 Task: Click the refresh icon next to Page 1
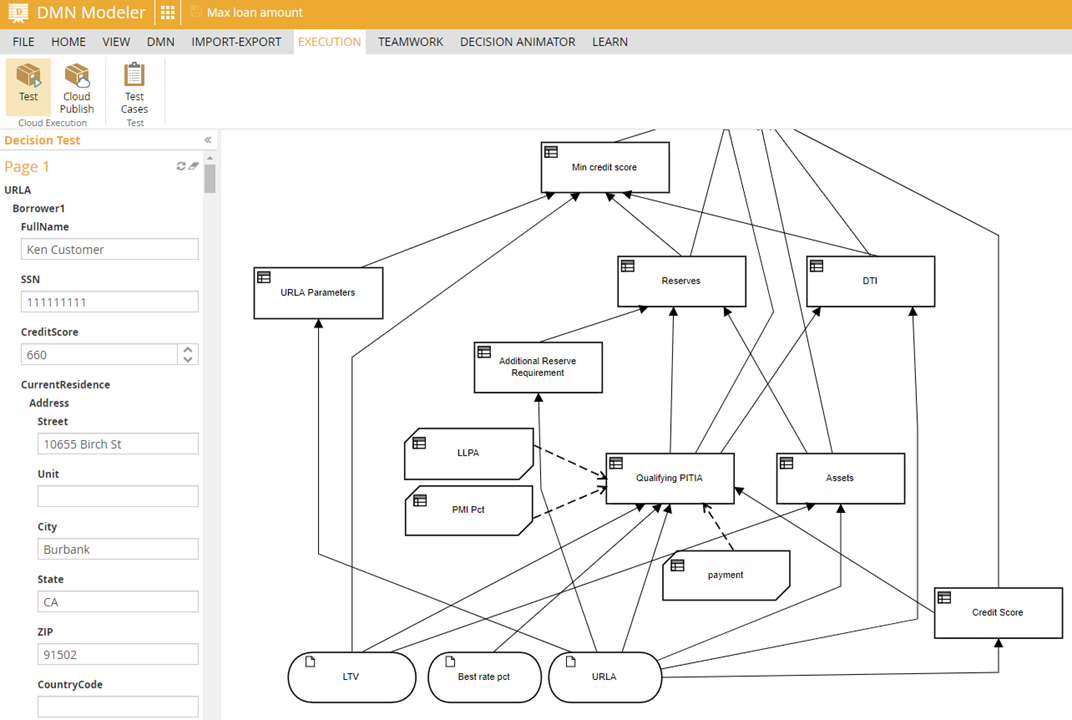[181, 166]
